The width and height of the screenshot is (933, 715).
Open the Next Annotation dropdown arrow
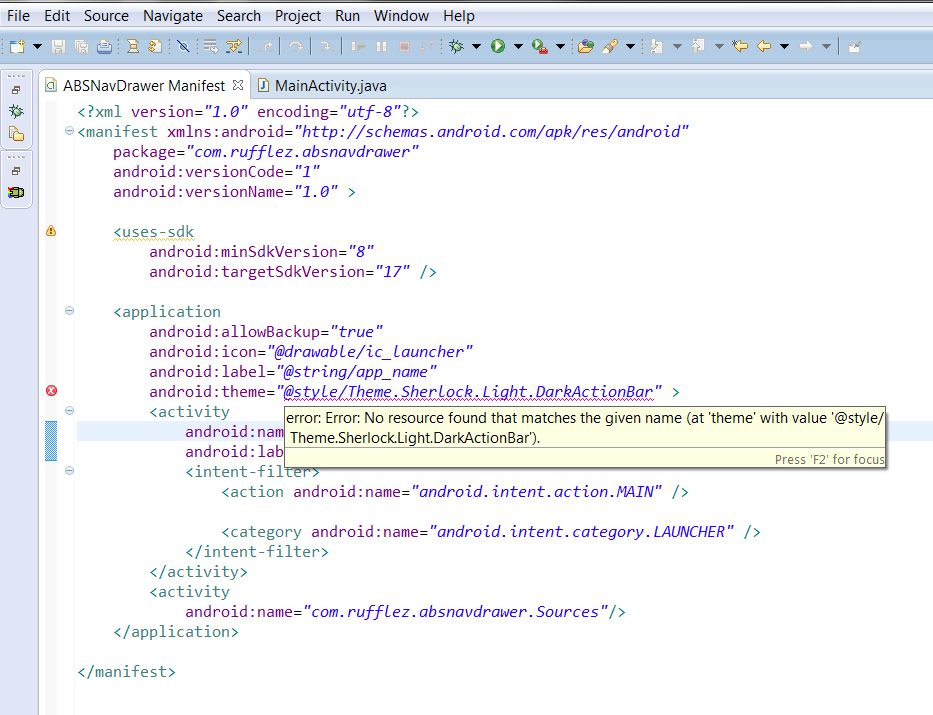677,46
